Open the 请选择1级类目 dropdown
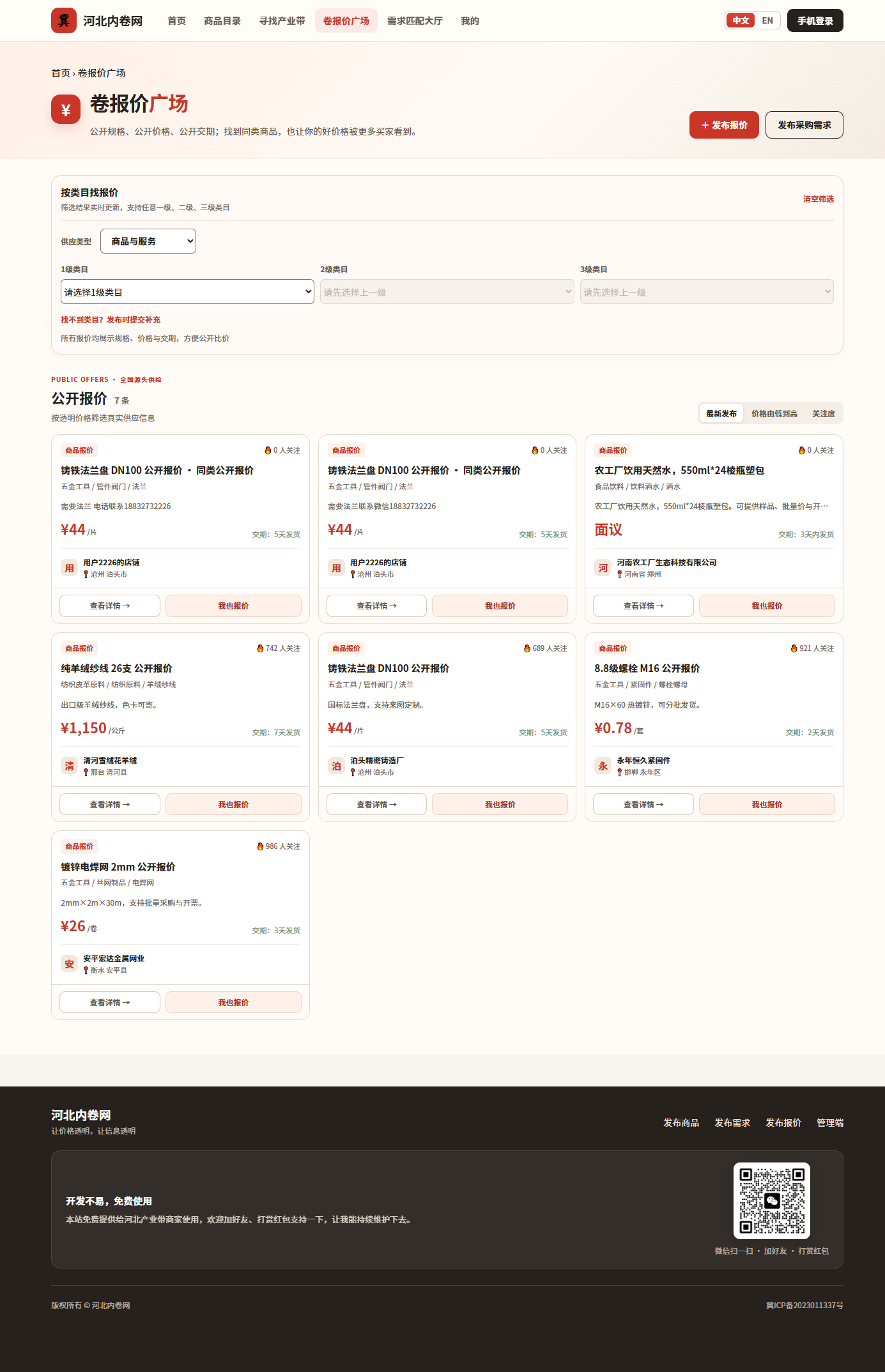This screenshot has height=1372, width=885. 187,292
